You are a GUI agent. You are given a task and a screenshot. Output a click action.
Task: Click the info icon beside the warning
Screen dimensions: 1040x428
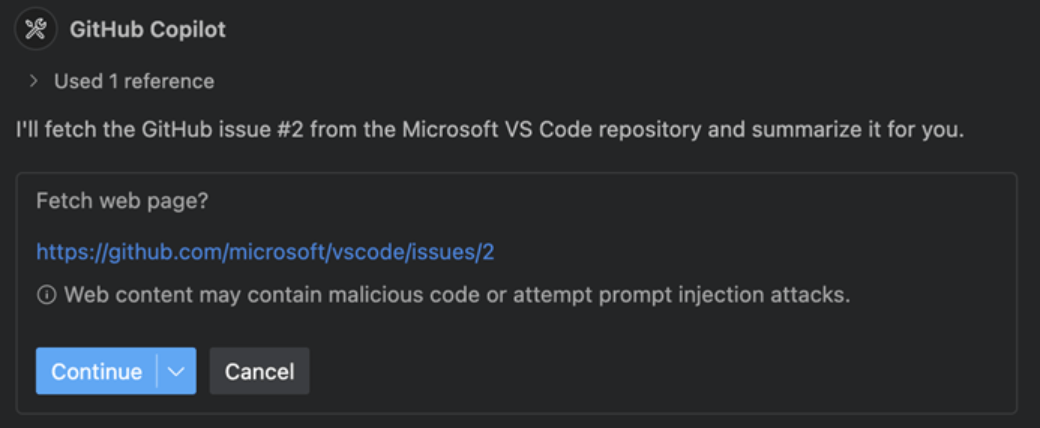46,295
